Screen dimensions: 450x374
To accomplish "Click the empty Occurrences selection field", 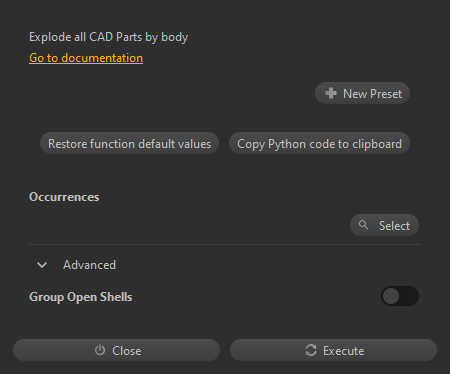I will coord(188,225).
